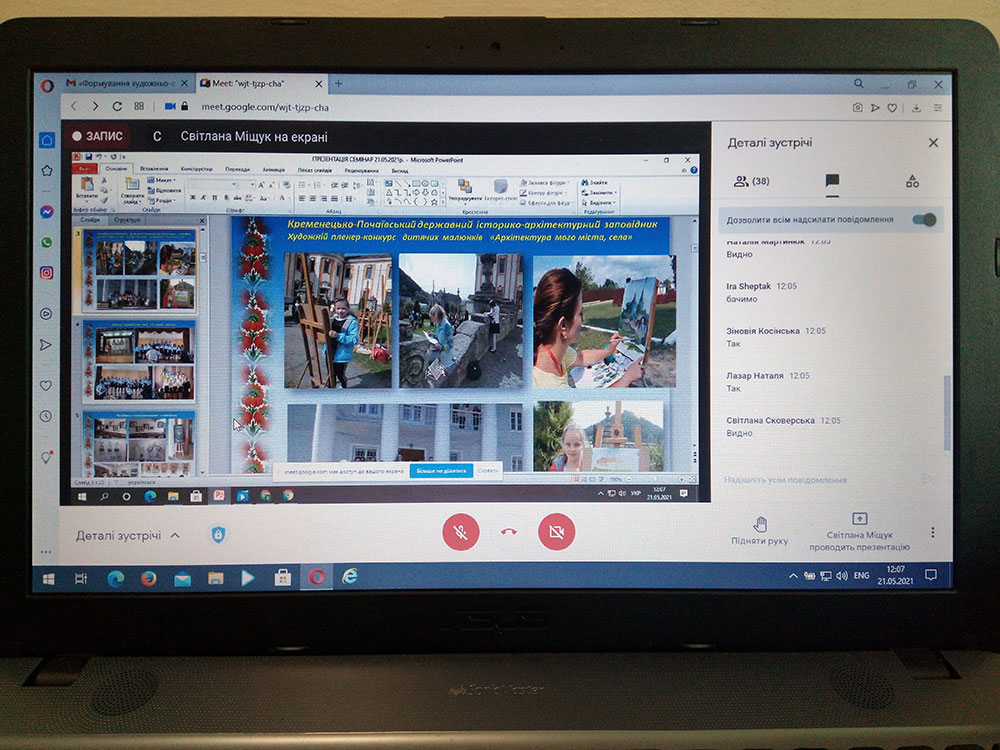1000x750 pixels.
Task: Take snapshot with toolbar camera icon
Action: coord(858,108)
